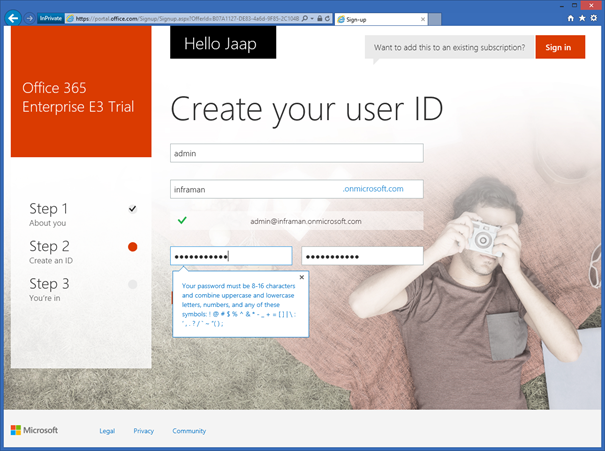Open the Favorites star icon

point(582,18)
